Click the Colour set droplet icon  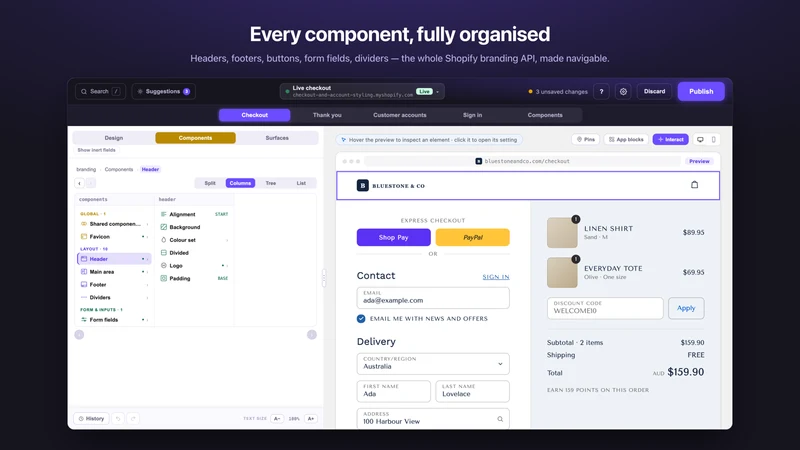pos(163,240)
